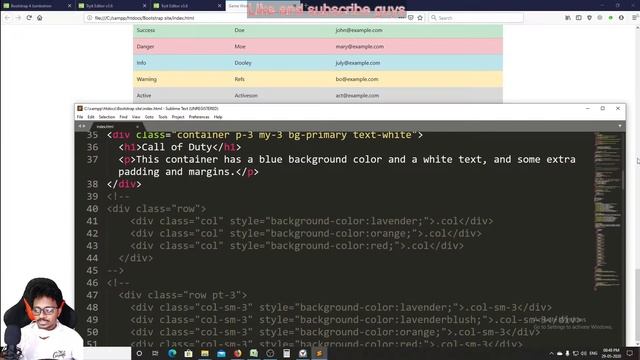Screen dimensions: 640x360
Task: Open Sublime Text Edit menu
Action: coord(91,117)
